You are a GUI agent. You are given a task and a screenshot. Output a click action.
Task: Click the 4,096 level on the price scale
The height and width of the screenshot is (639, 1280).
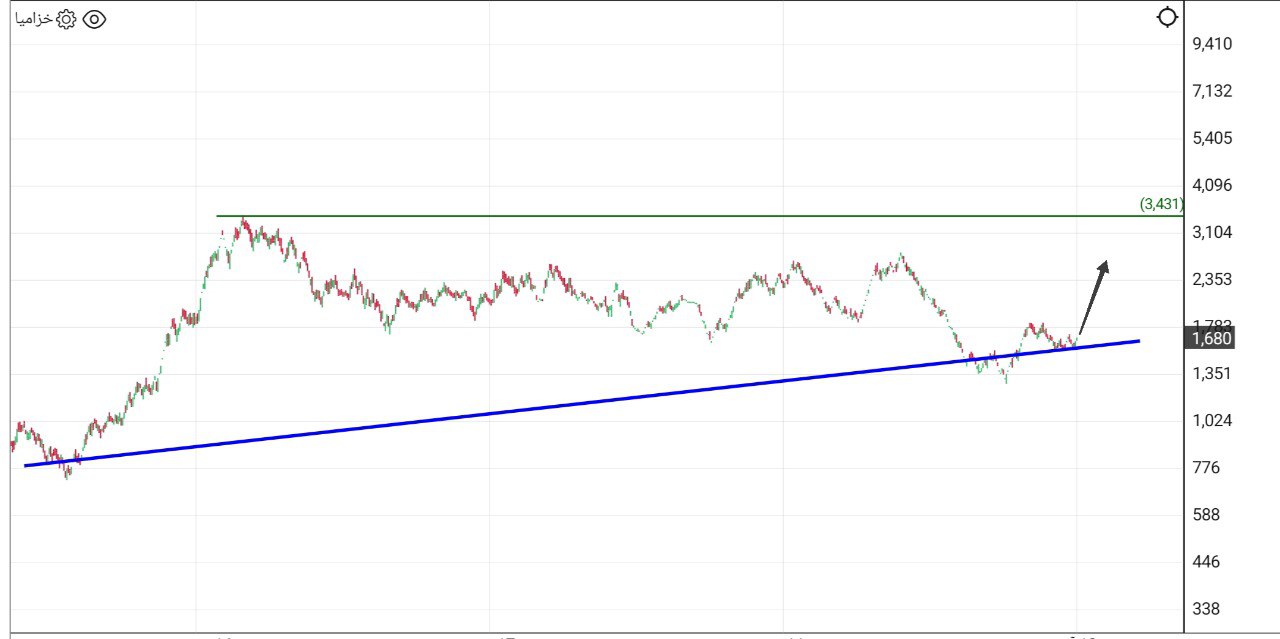[x=1212, y=185]
